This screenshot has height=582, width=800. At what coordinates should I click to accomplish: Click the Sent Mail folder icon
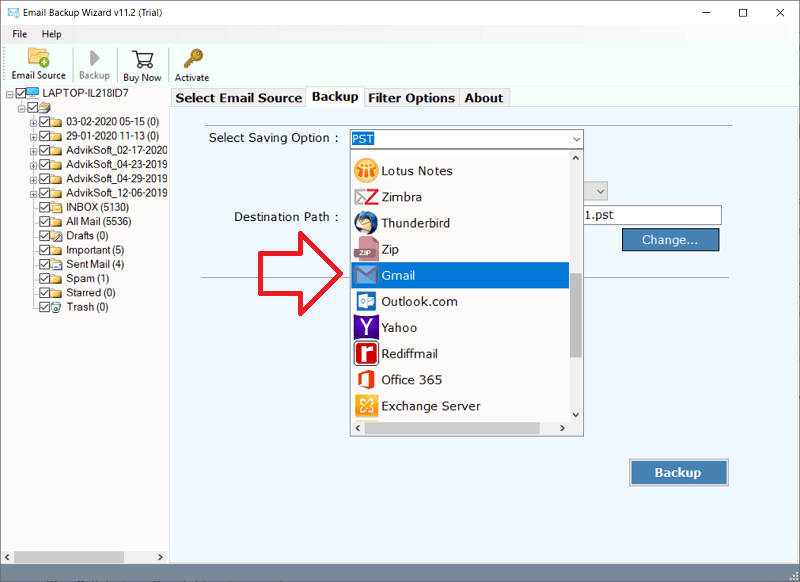(56, 264)
